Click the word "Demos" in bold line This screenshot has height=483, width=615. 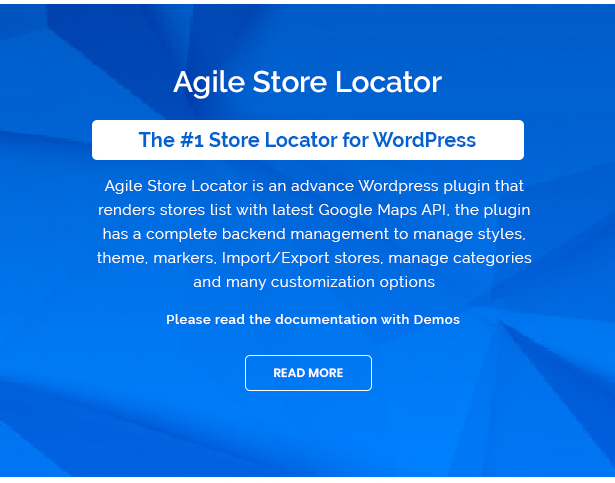pyautogui.click(x=435, y=320)
